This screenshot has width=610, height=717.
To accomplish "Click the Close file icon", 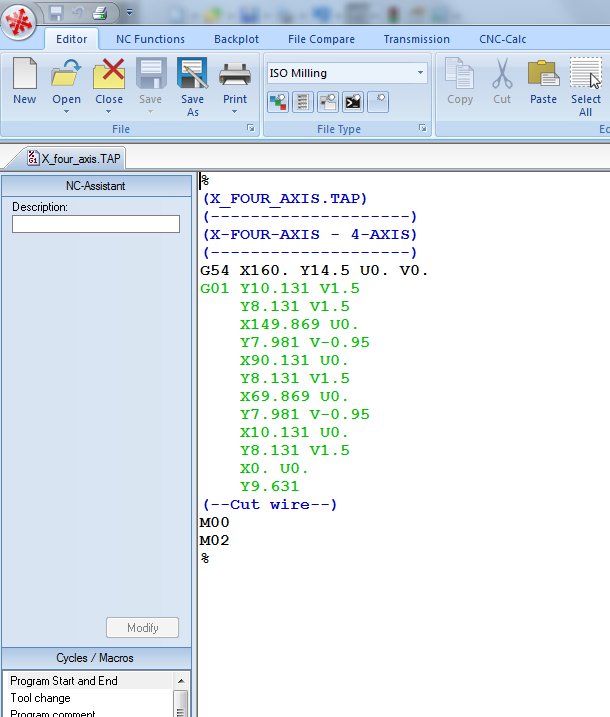I will tap(109, 74).
